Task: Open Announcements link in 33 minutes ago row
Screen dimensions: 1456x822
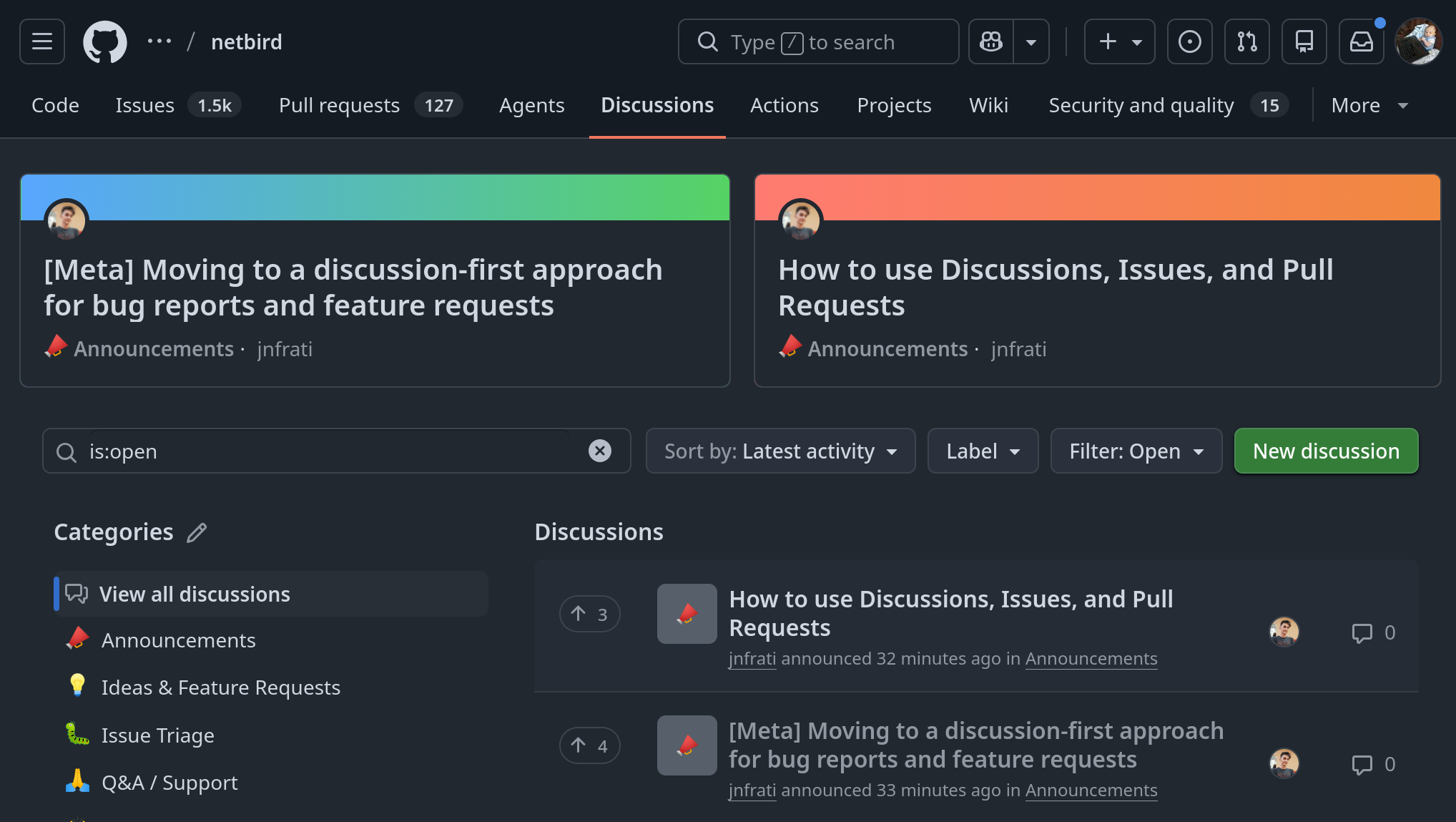Action: click(1091, 790)
